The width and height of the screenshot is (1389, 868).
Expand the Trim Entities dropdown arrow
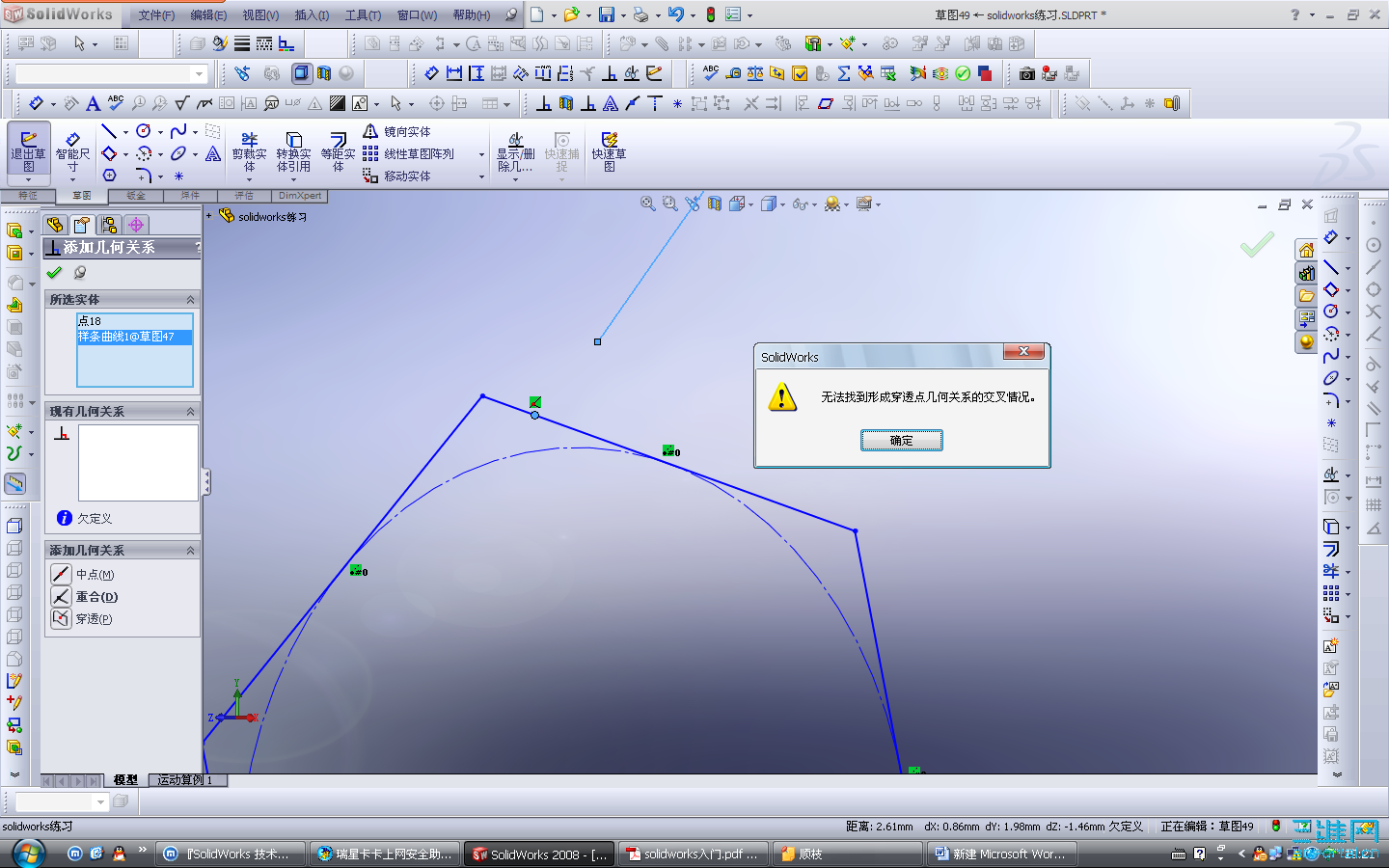249,179
